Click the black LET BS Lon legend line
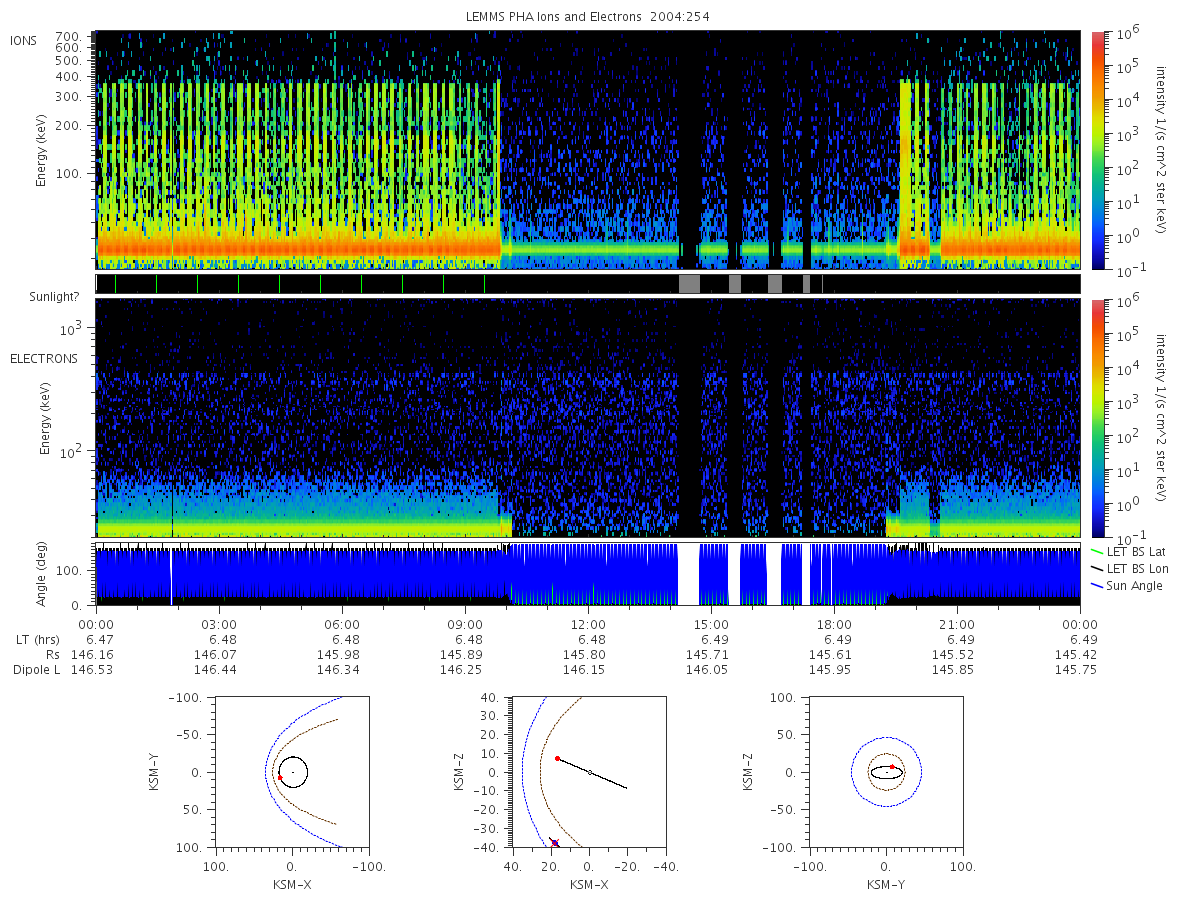The width and height of the screenshot is (1200, 900). pyautogui.click(x=1095, y=569)
